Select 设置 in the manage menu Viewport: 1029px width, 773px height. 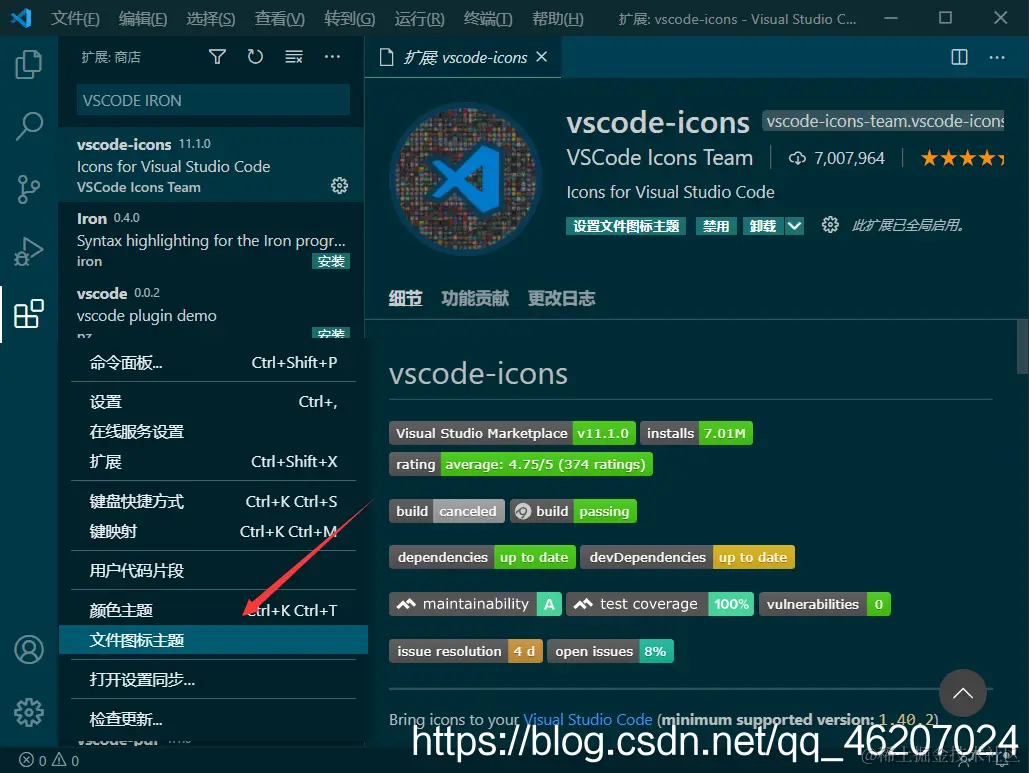click(213, 402)
